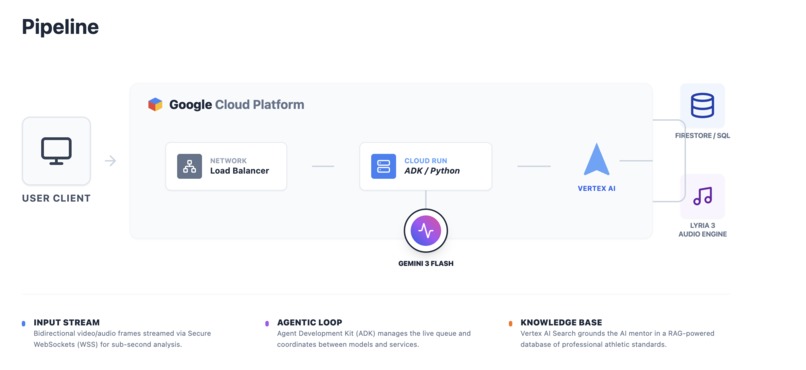Open the Firestore / SQL database icon
This screenshot has width=806, height=370.
pyautogui.click(x=702, y=105)
